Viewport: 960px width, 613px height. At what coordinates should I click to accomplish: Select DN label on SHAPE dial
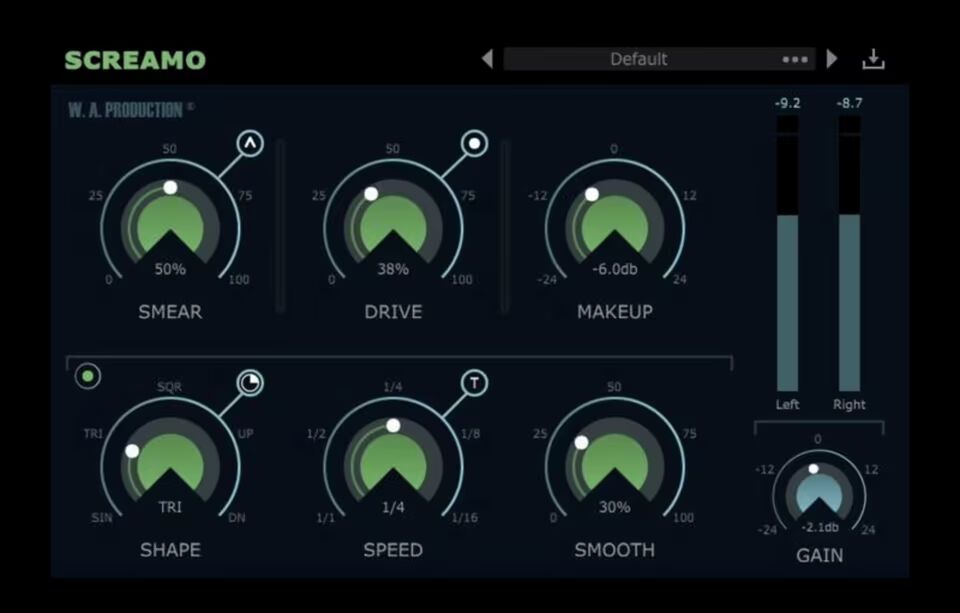pyautogui.click(x=237, y=517)
